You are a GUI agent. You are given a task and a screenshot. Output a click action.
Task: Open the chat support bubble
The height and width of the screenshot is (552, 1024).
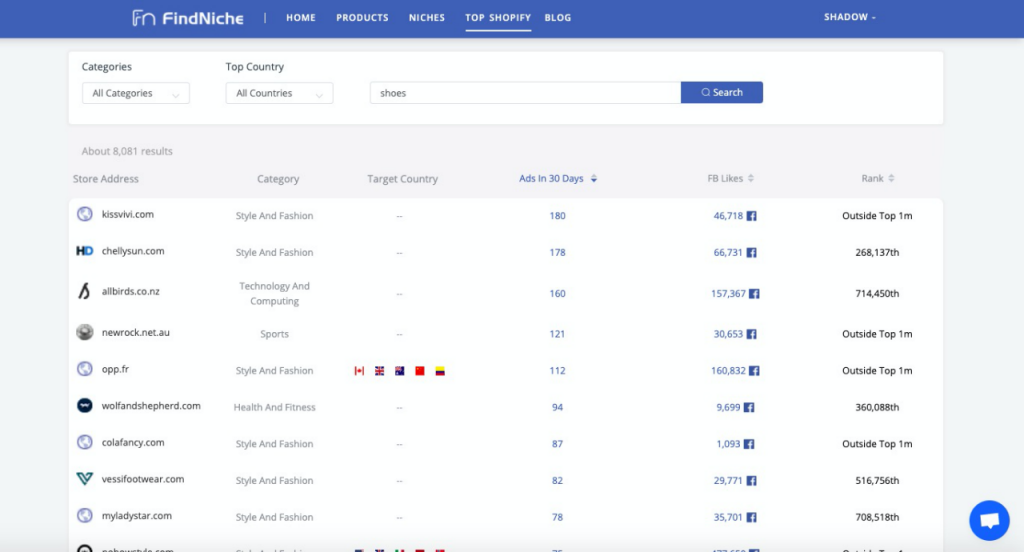pos(989,520)
